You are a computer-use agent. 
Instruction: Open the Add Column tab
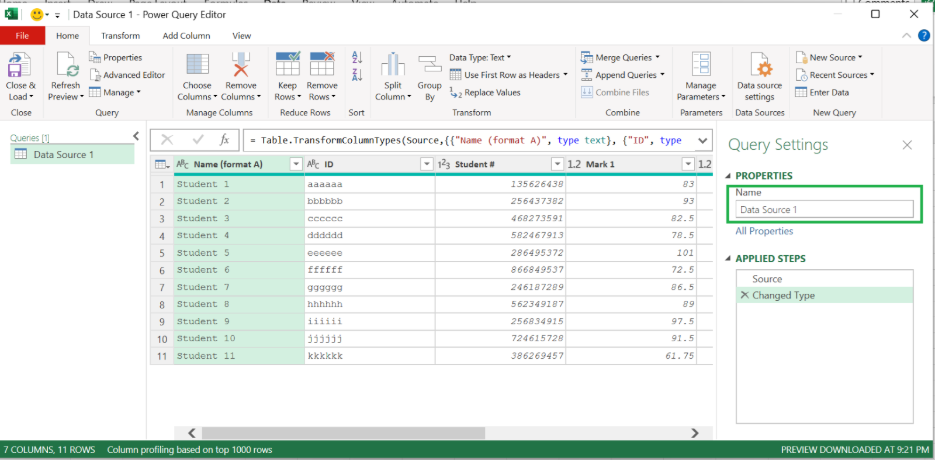[186, 36]
